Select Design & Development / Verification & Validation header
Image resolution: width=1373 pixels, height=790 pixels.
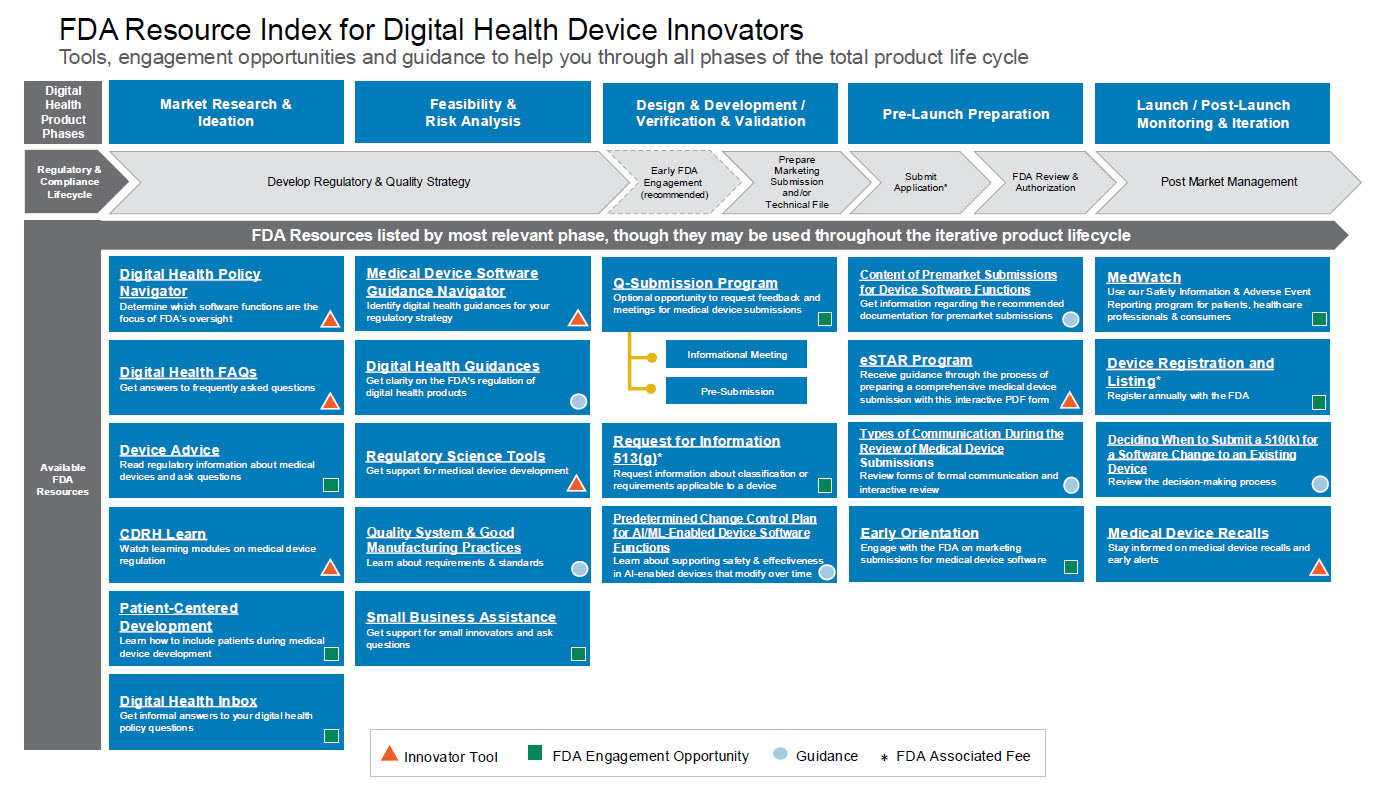(720, 112)
